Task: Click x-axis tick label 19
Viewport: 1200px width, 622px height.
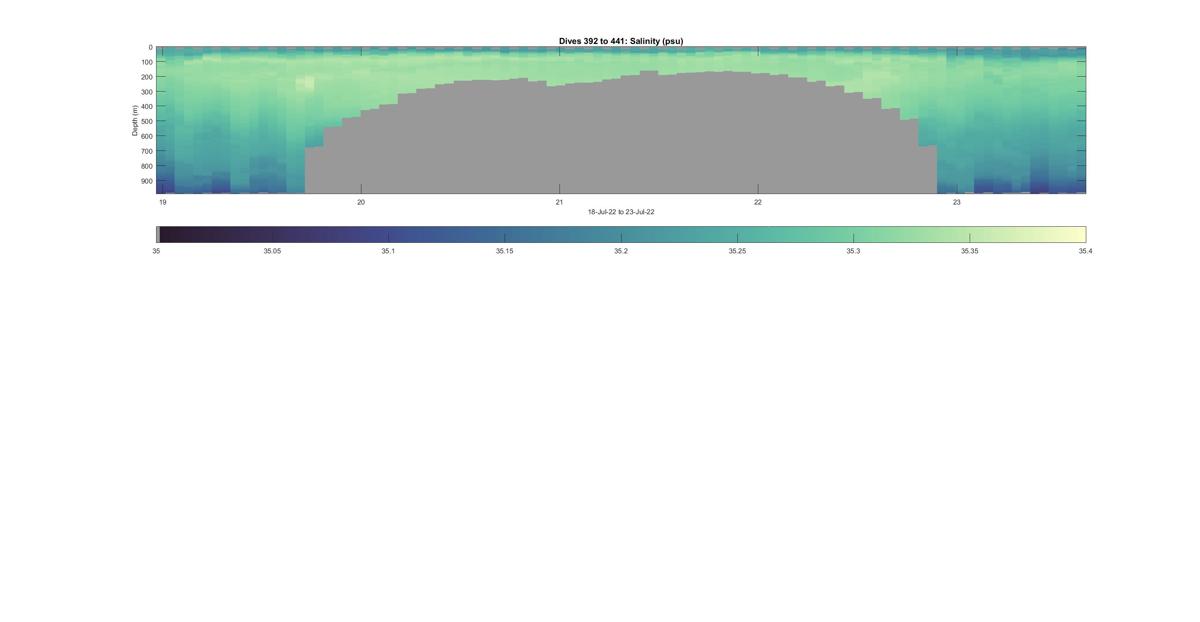Action: coord(163,202)
